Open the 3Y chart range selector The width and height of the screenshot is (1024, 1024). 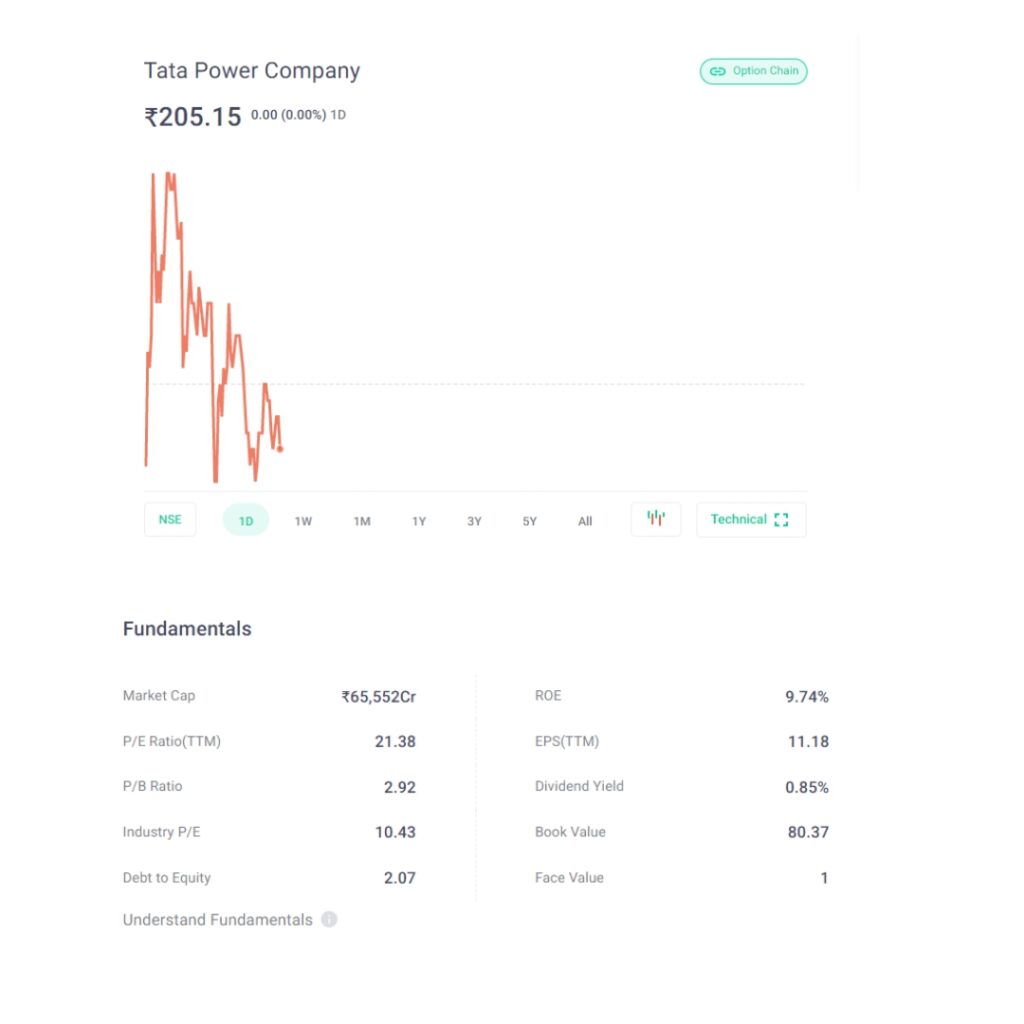pyautogui.click(x=474, y=521)
